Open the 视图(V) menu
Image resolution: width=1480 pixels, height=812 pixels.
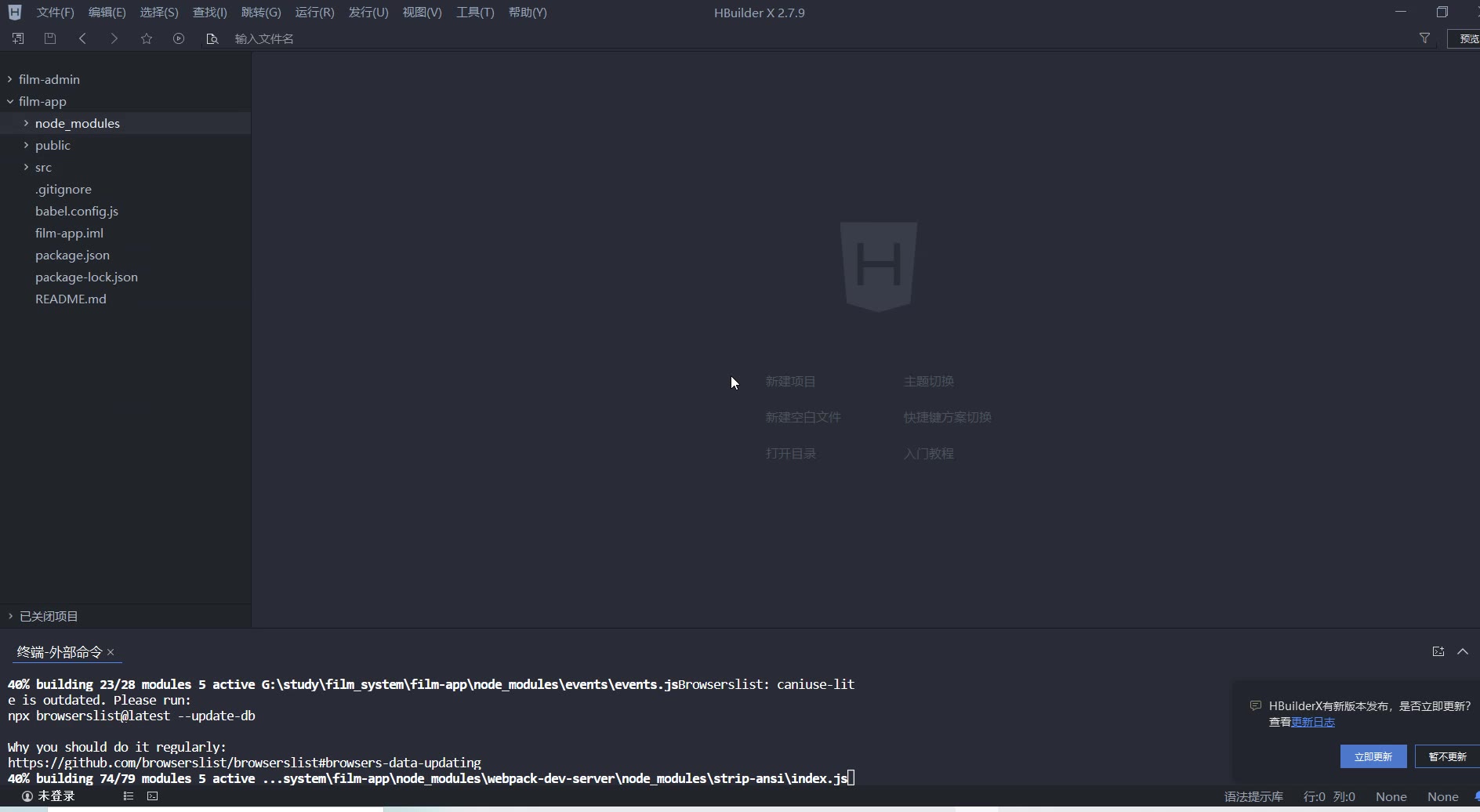point(422,13)
